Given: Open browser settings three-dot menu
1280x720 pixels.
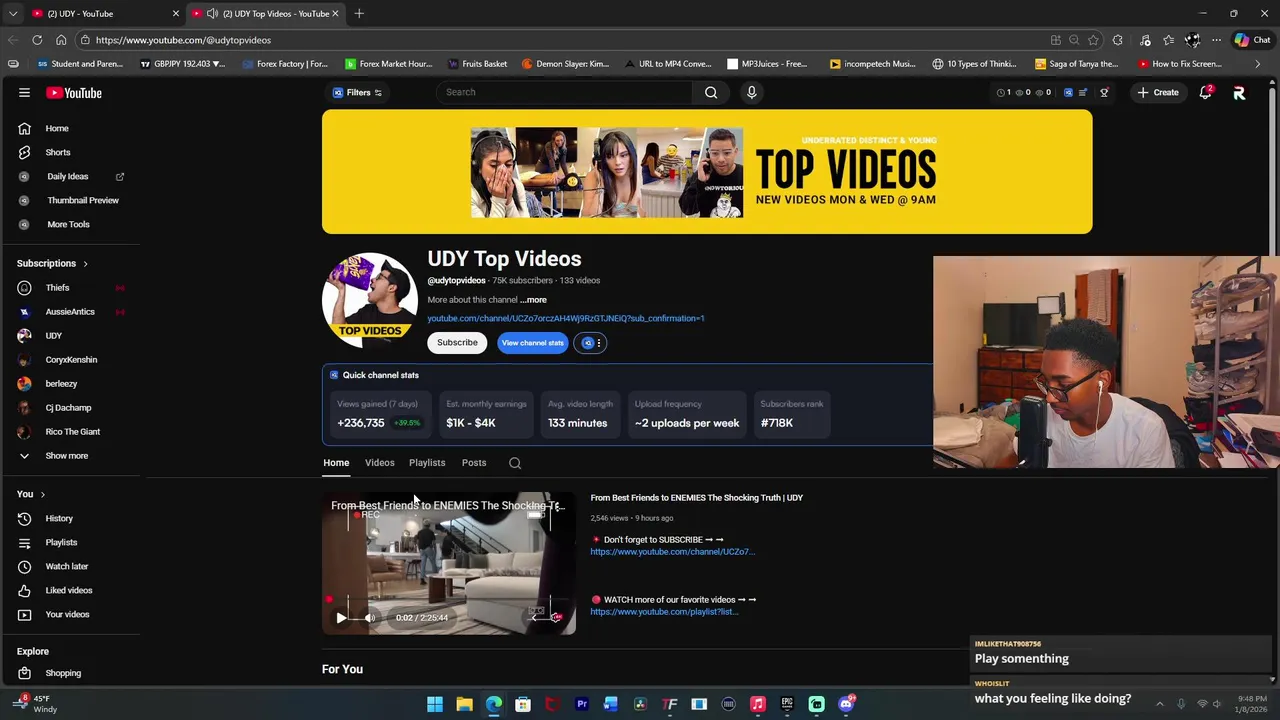Looking at the screenshot, I should pos(1216,40).
